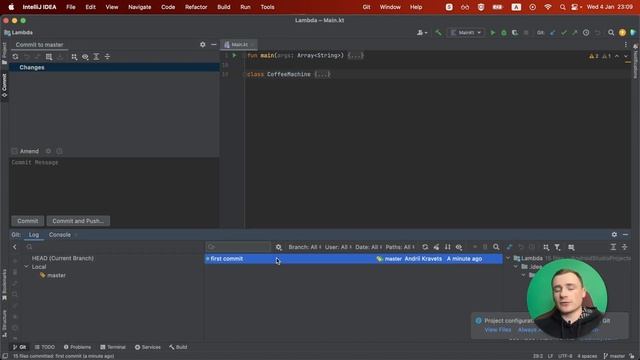Collapse the Lambda node in commit details
The image size is (640, 360).
click(x=508, y=258)
